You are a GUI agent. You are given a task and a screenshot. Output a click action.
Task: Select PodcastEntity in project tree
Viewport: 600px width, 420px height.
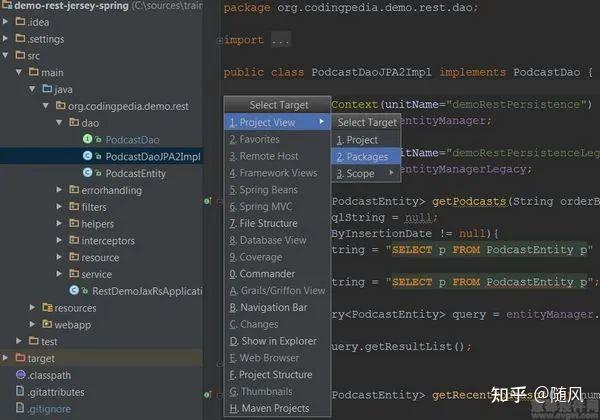tap(101, 173)
